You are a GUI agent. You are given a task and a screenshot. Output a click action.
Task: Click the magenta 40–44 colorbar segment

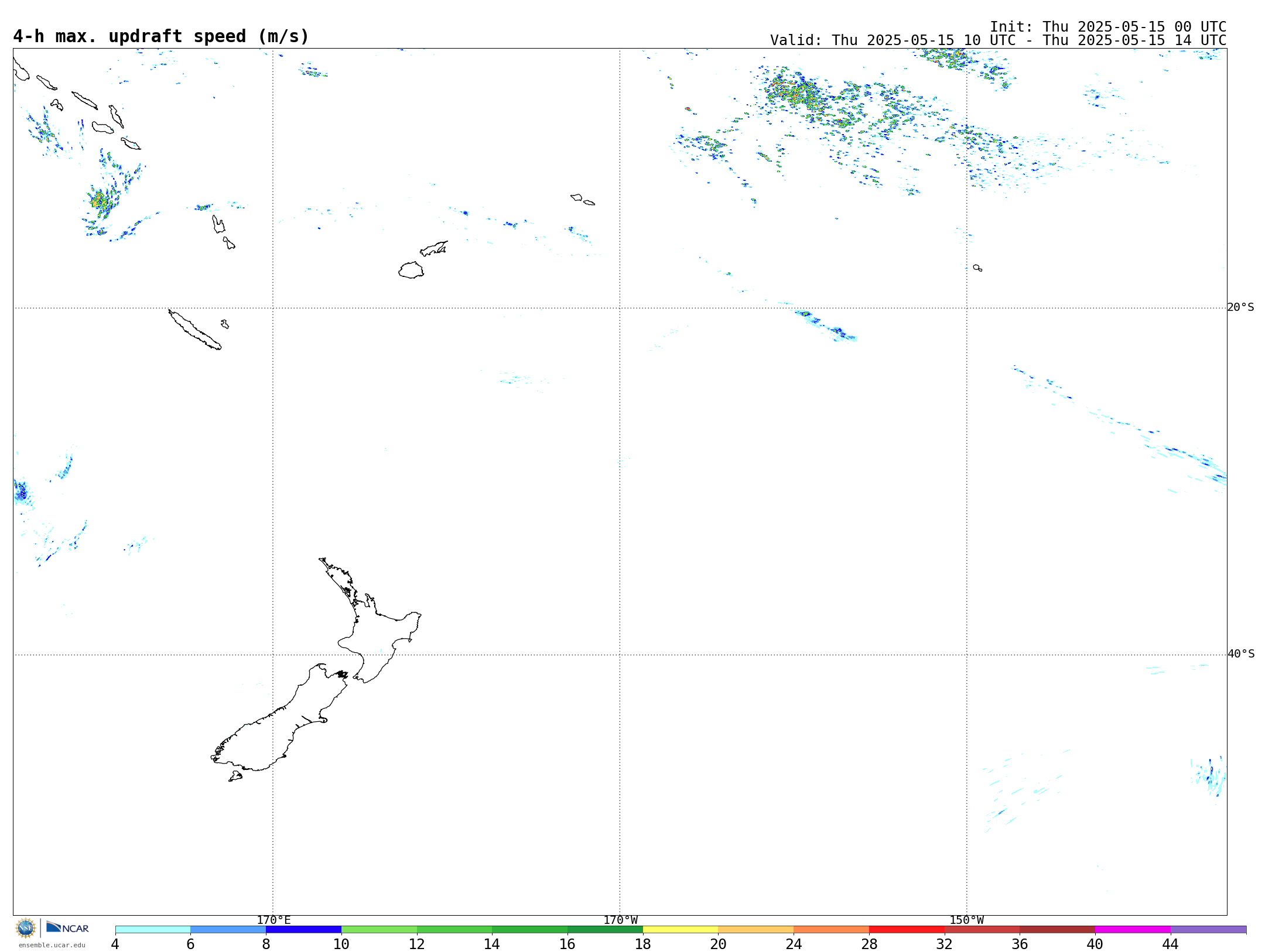pos(1133,929)
